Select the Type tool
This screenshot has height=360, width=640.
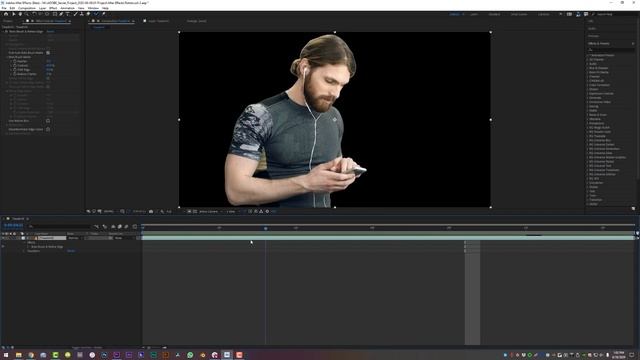[x=68, y=14]
